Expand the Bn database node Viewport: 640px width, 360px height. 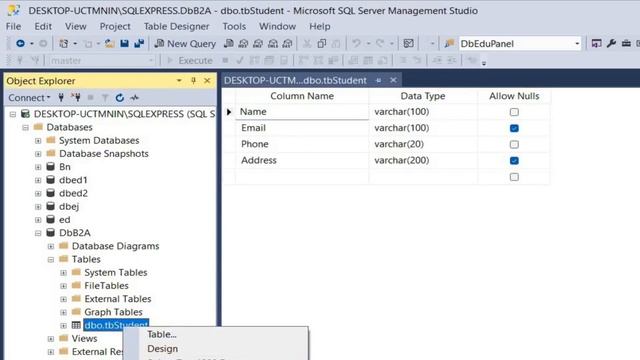[38, 167]
